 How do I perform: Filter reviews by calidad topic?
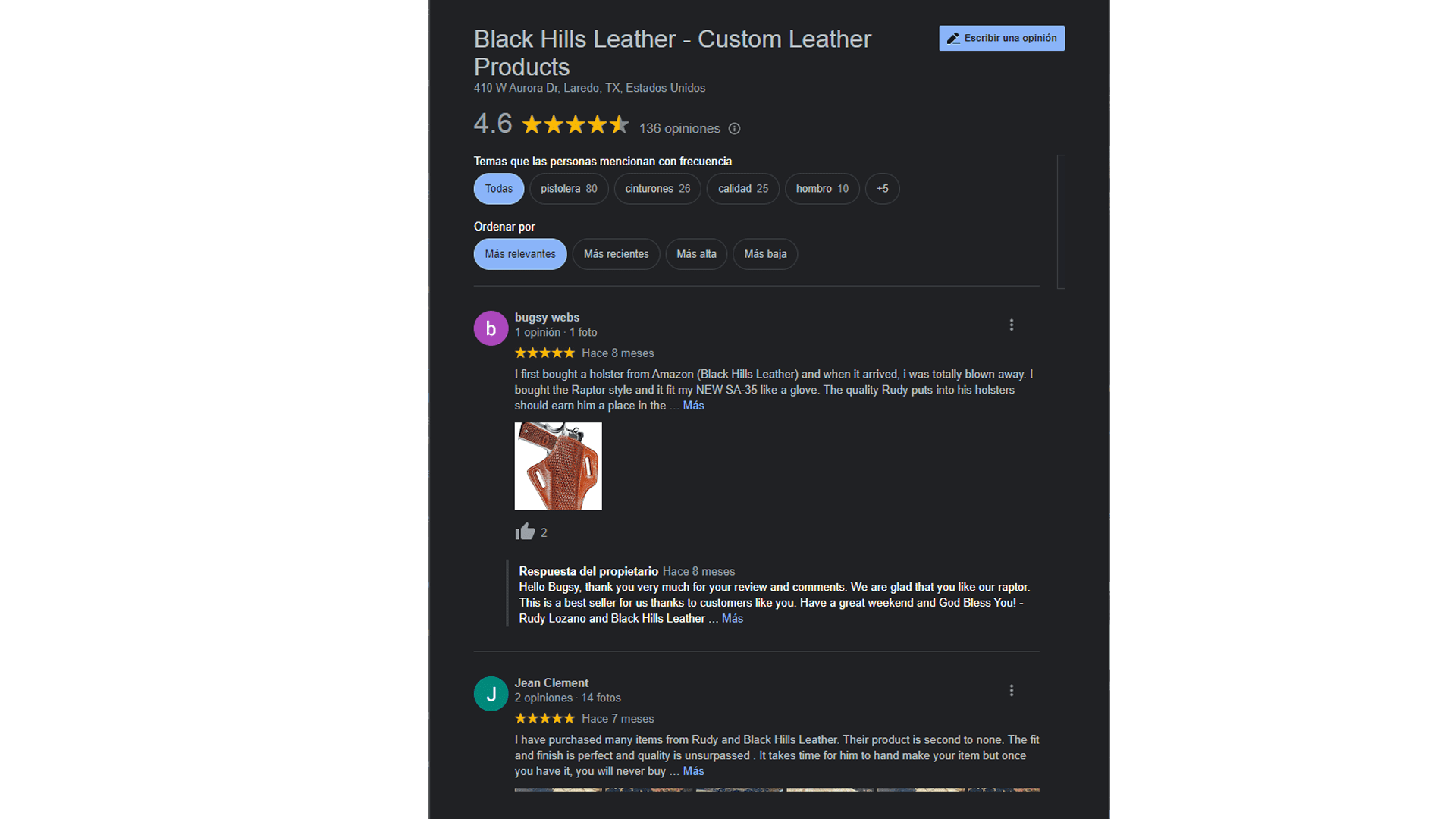point(743,189)
